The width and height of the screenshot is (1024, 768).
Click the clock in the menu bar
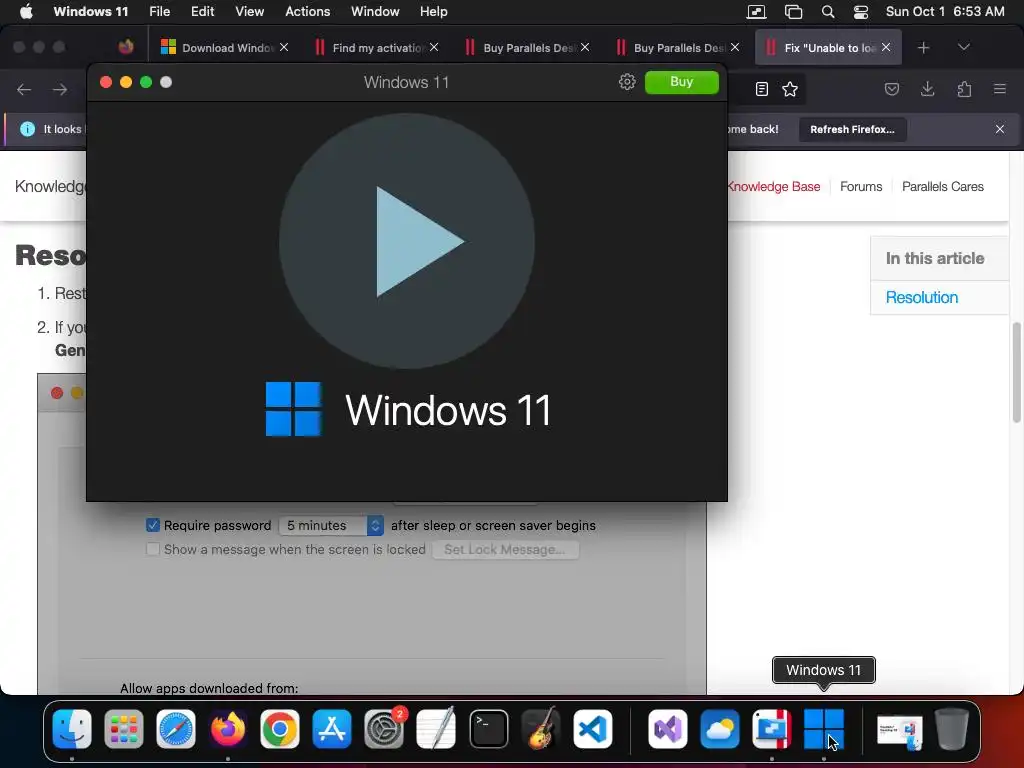coord(945,11)
